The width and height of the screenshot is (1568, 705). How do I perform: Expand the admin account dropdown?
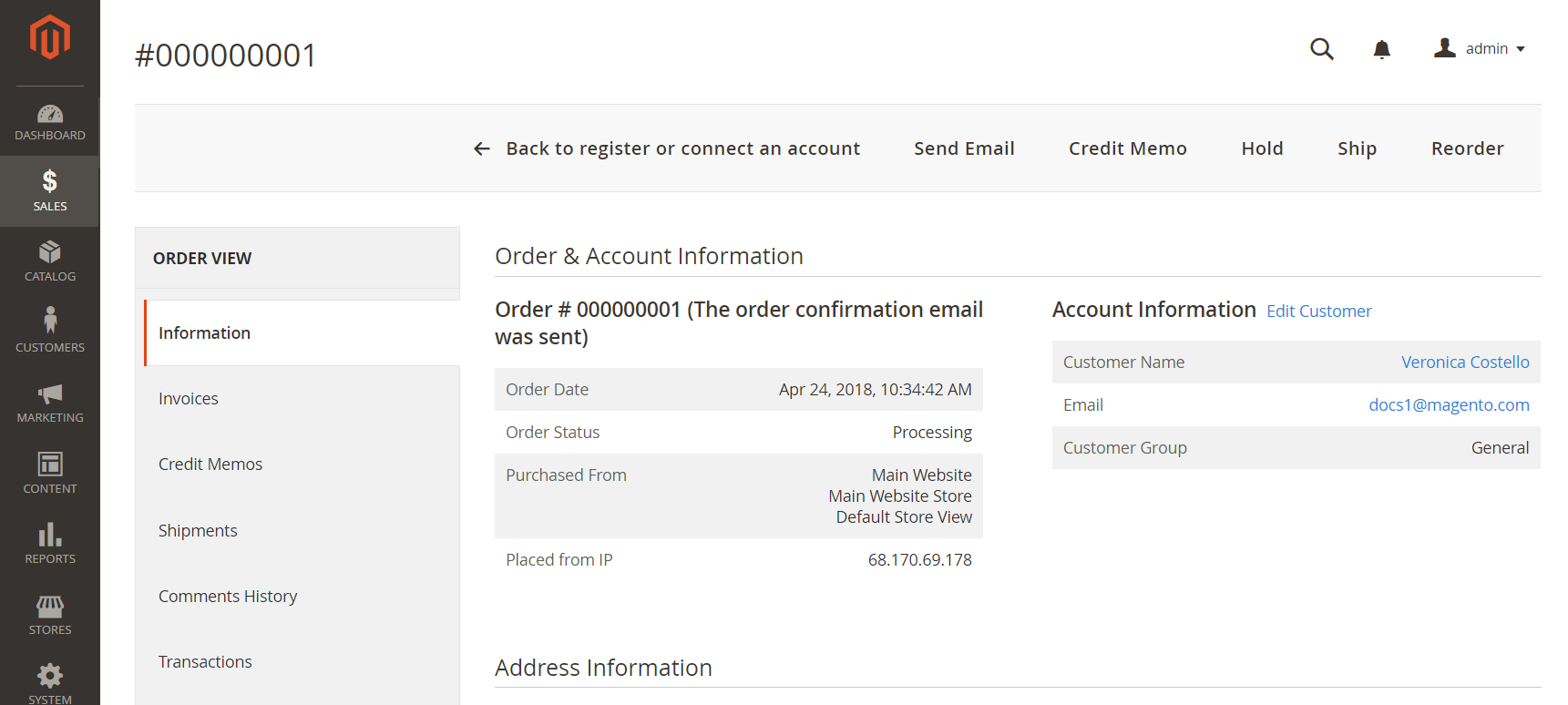(x=1480, y=48)
